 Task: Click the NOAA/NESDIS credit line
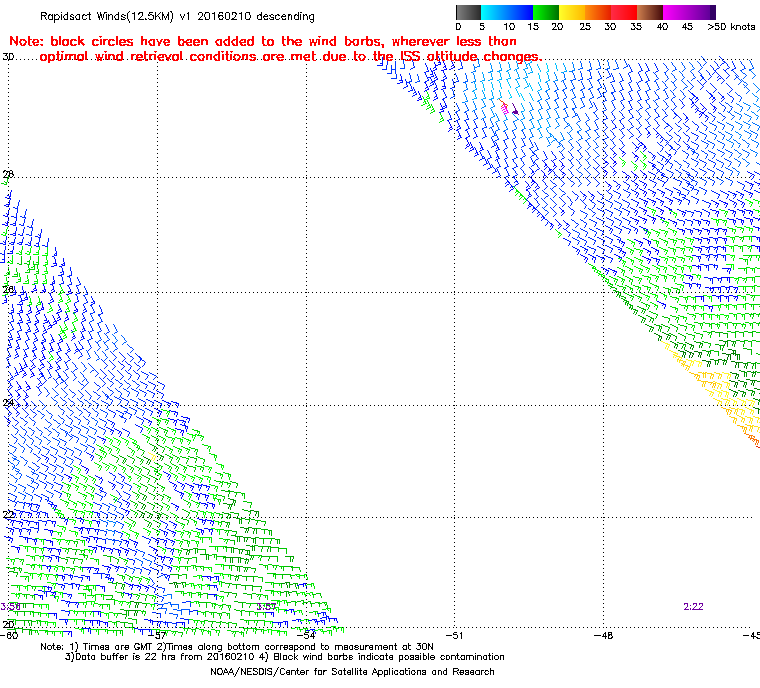tap(352, 672)
